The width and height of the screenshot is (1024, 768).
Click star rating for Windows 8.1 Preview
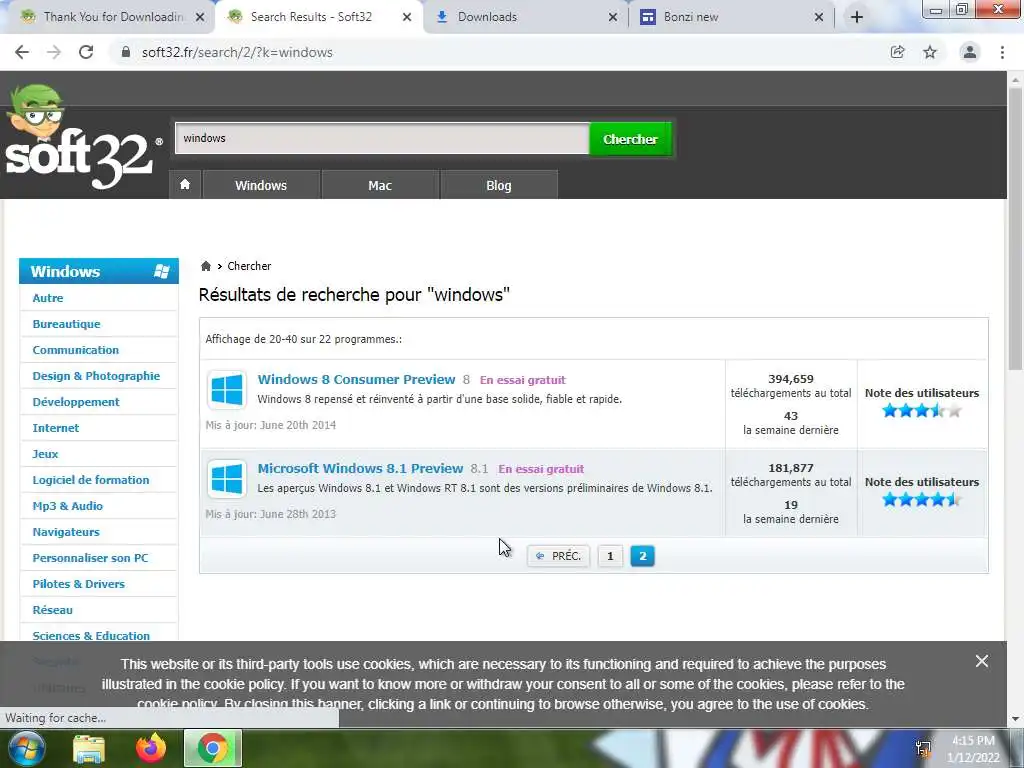[921, 500]
